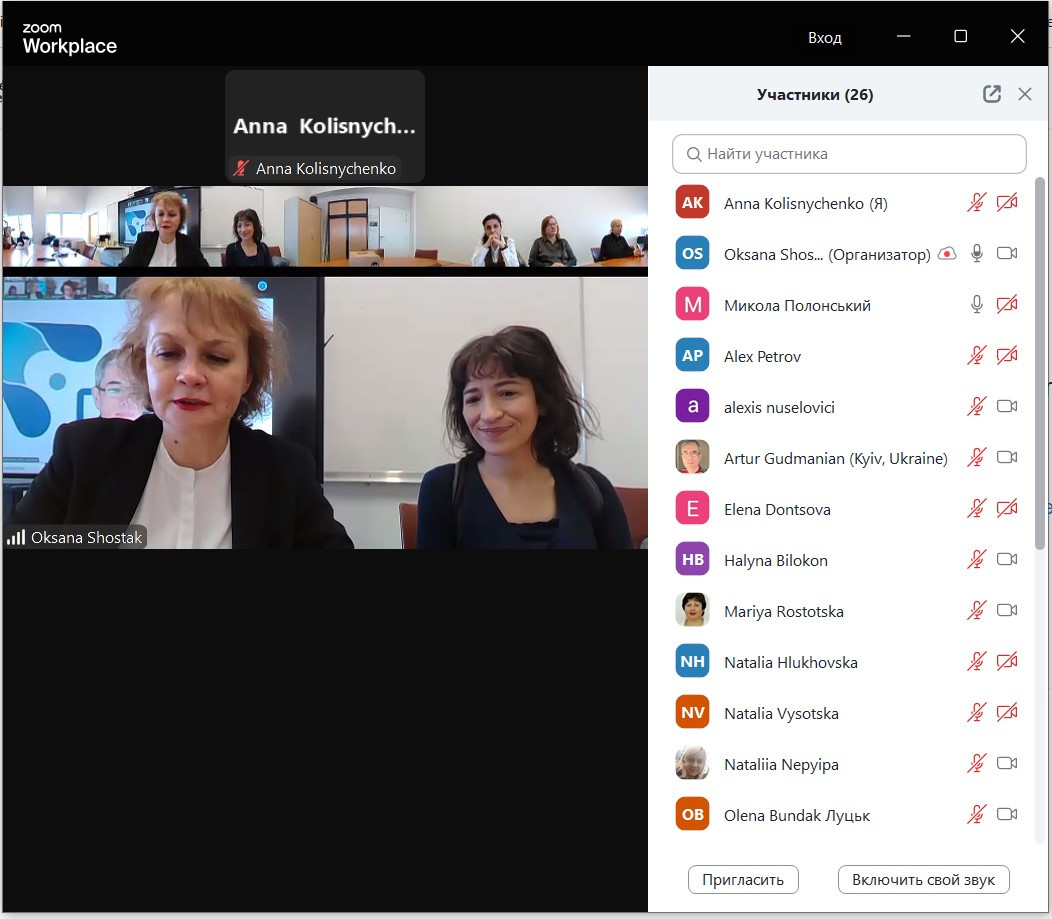This screenshot has width=1052, height=919.
Task: Select participant name 'Alex Petrov'
Action: 762,357
